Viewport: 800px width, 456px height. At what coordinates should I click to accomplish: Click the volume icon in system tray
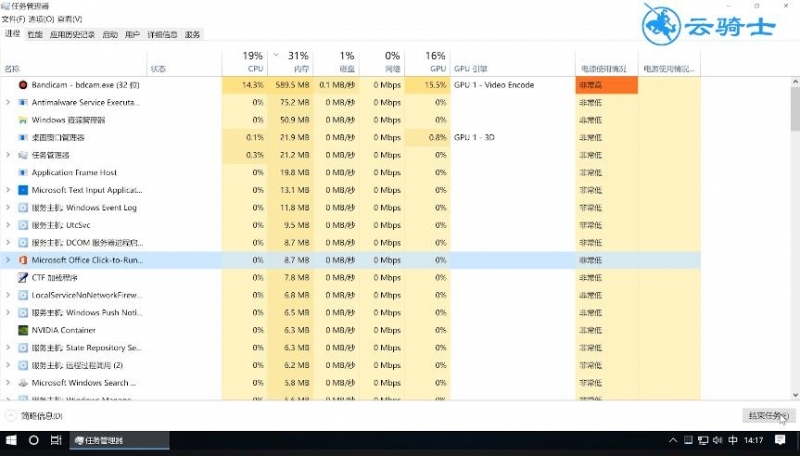(x=717, y=440)
